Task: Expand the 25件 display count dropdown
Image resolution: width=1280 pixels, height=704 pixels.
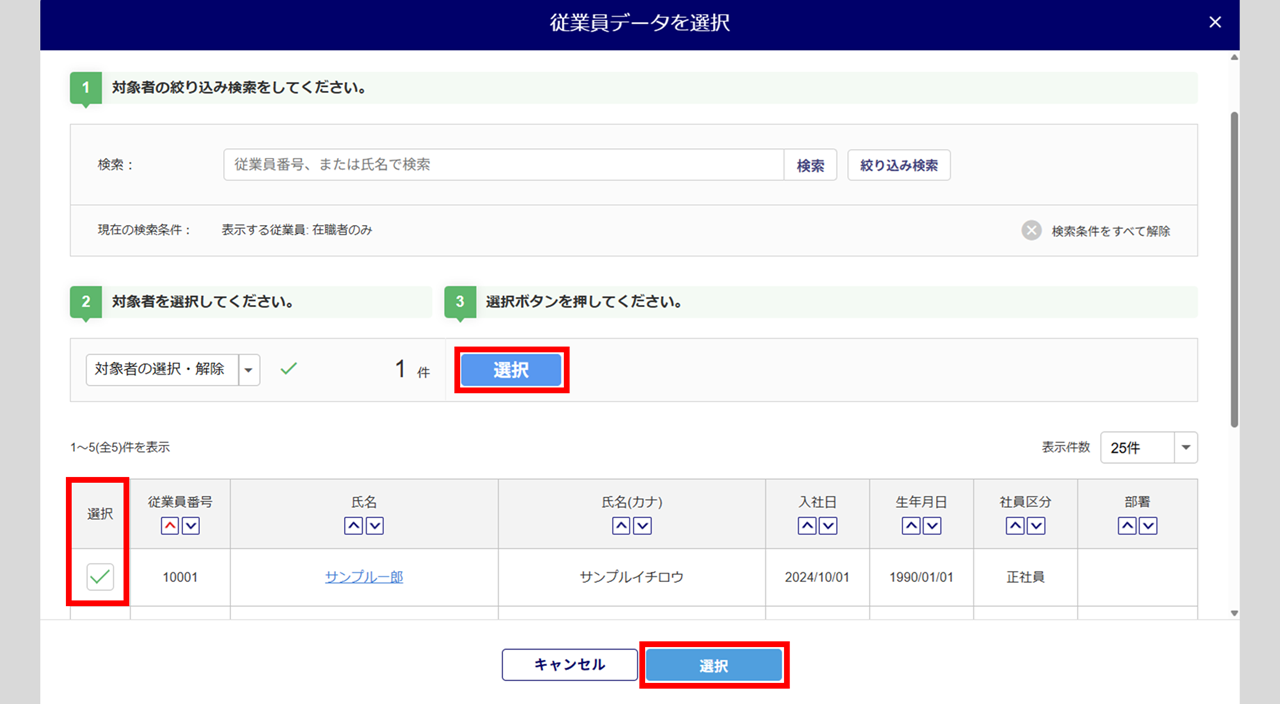Action: (1186, 448)
